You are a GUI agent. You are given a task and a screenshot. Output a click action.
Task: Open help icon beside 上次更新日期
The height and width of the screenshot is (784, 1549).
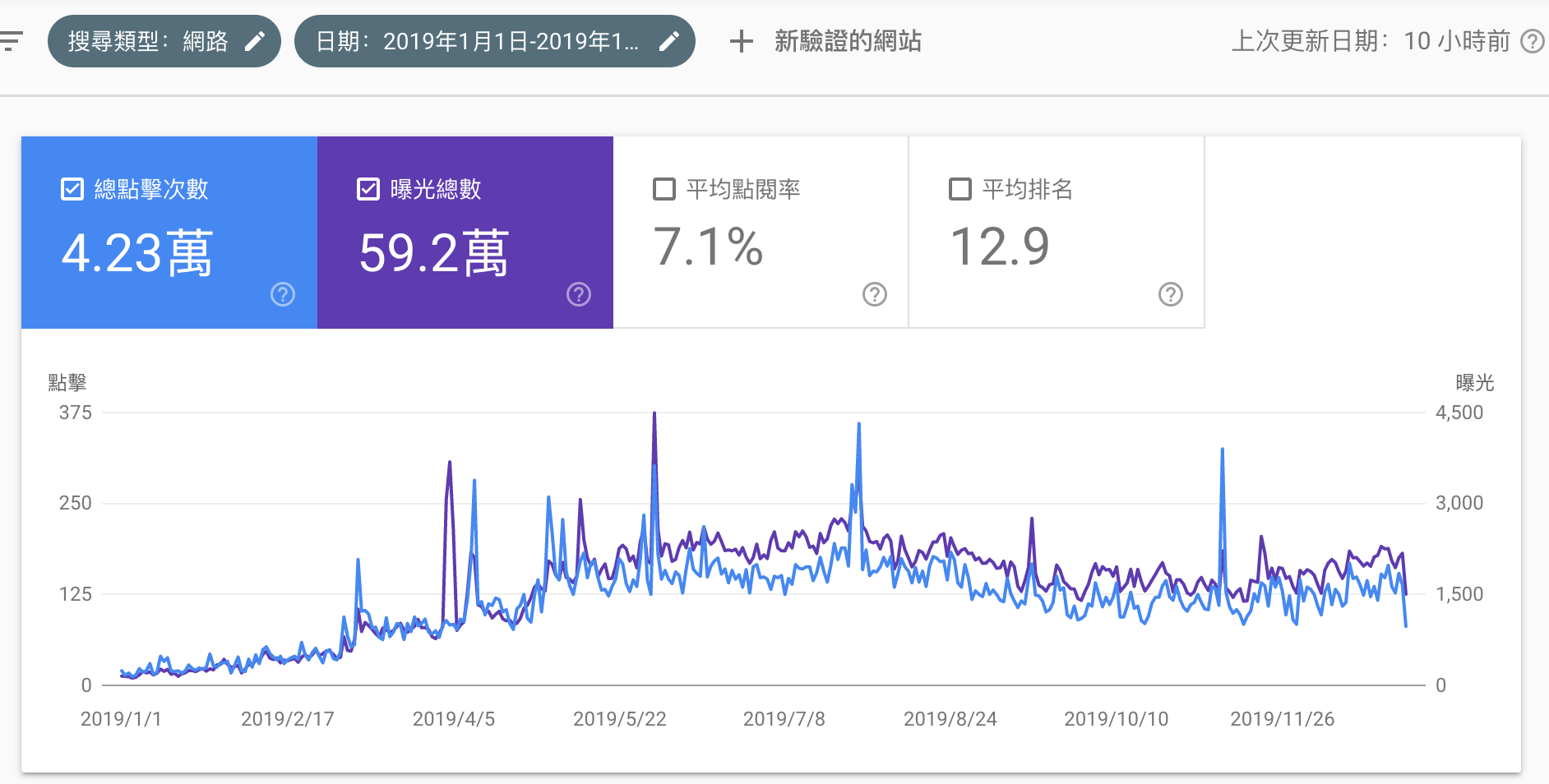point(1532,41)
